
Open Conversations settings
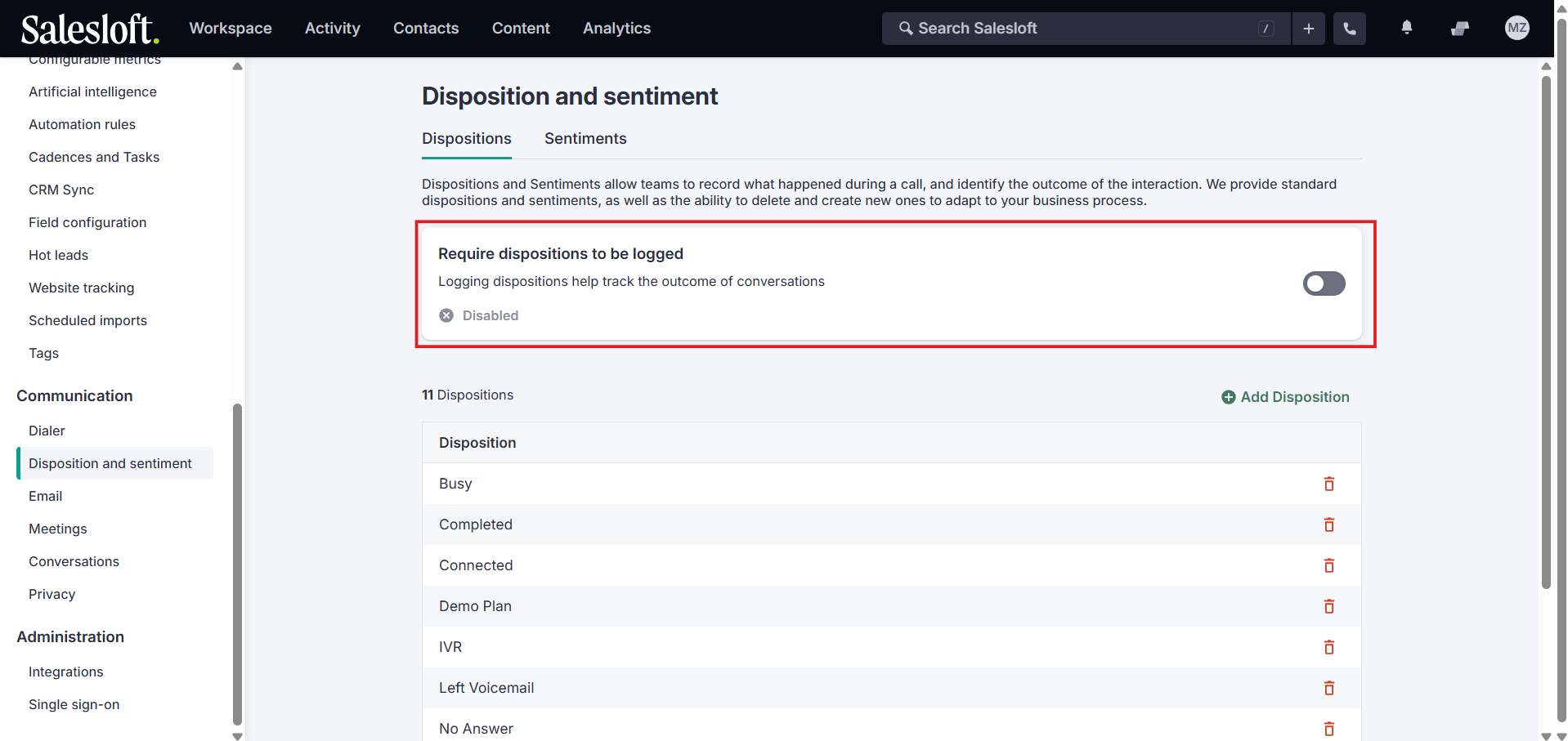[x=74, y=561]
